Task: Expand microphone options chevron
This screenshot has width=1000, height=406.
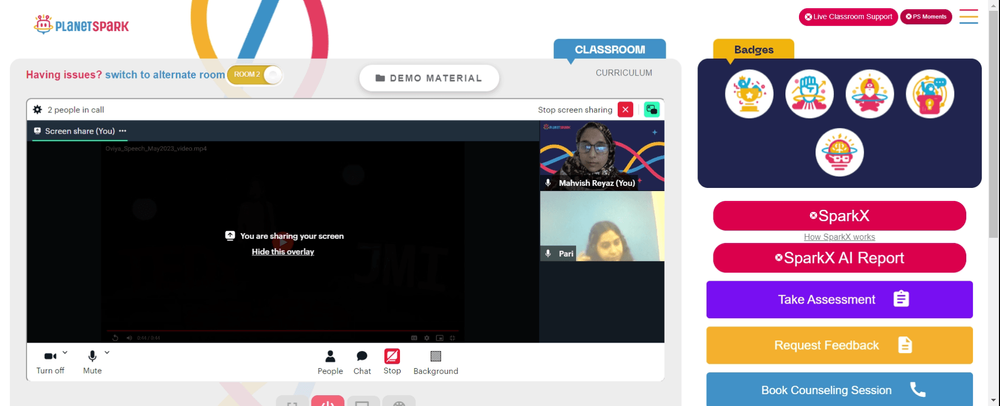Action: click(107, 352)
